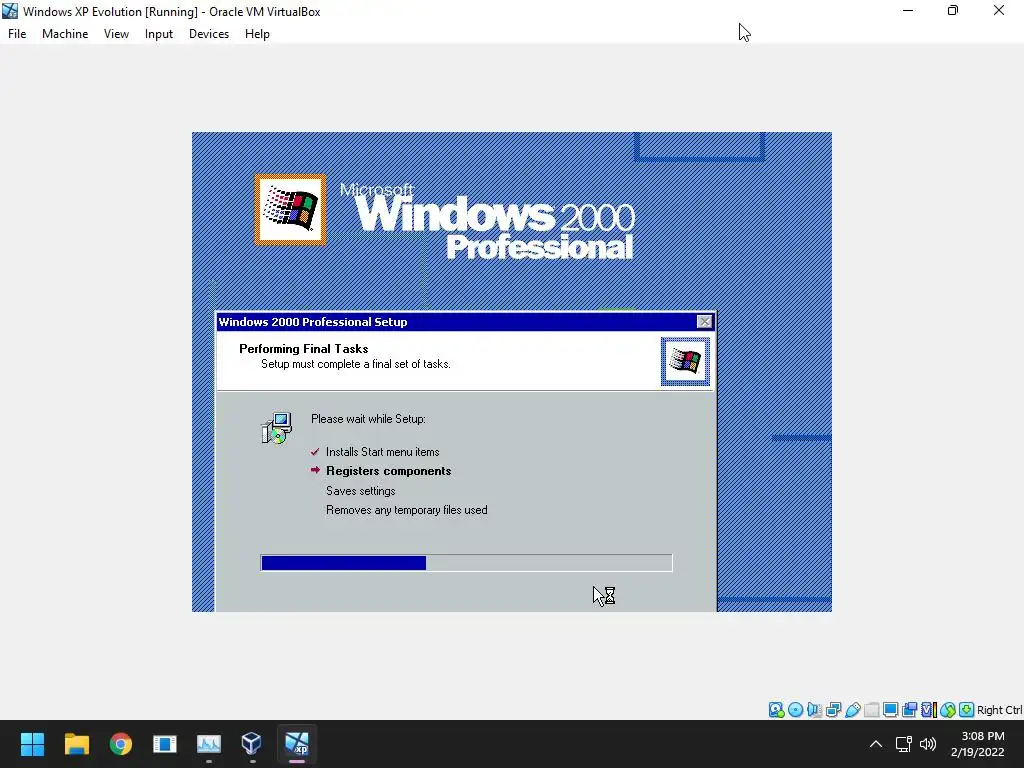Click the USB devices indicator icon
This screenshot has height=768, width=1024.
point(852,710)
